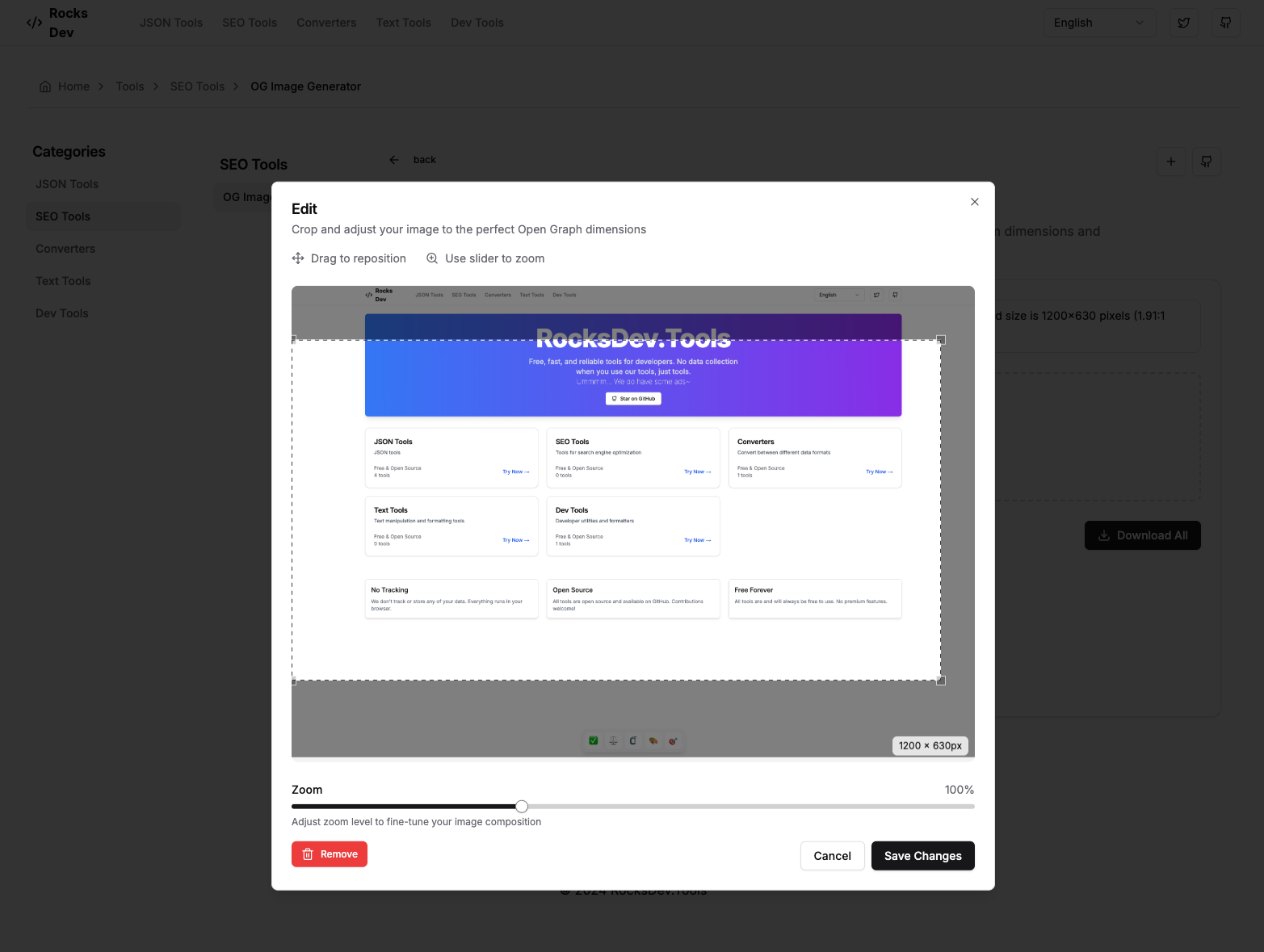The width and height of the screenshot is (1264, 952).
Task: Click the Cancel button
Action: pos(833,856)
